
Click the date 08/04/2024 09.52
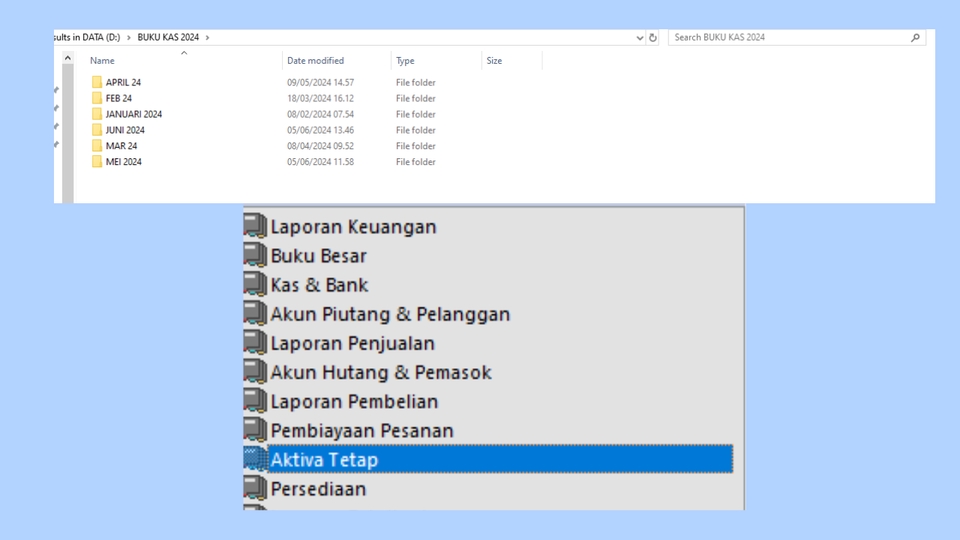[x=320, y=146]
